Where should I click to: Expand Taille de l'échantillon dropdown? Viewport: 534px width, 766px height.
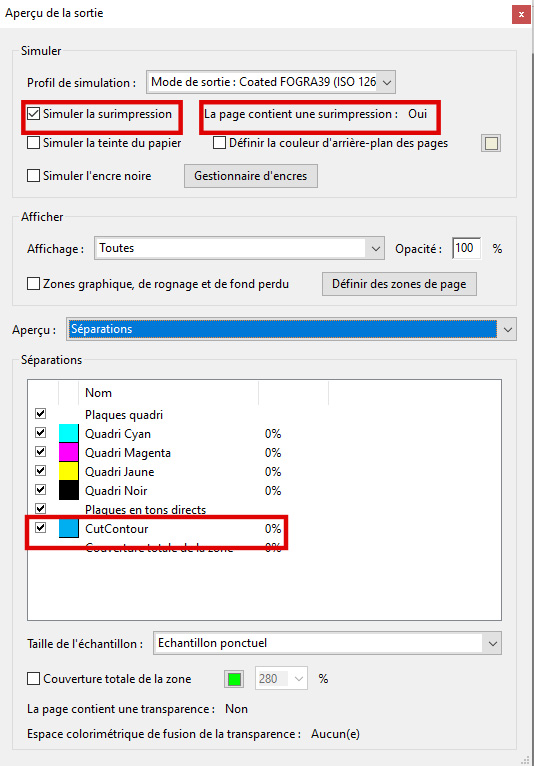pos(327,643)
